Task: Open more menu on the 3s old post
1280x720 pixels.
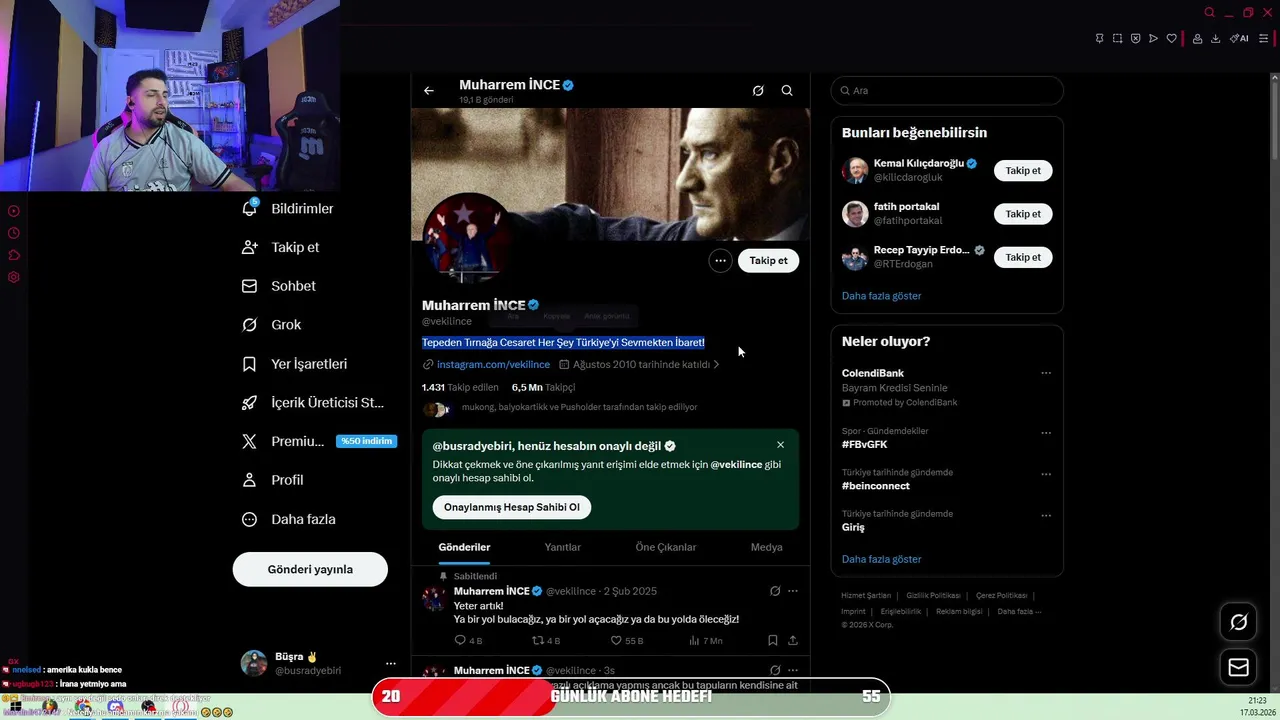Action: (793, 670)
